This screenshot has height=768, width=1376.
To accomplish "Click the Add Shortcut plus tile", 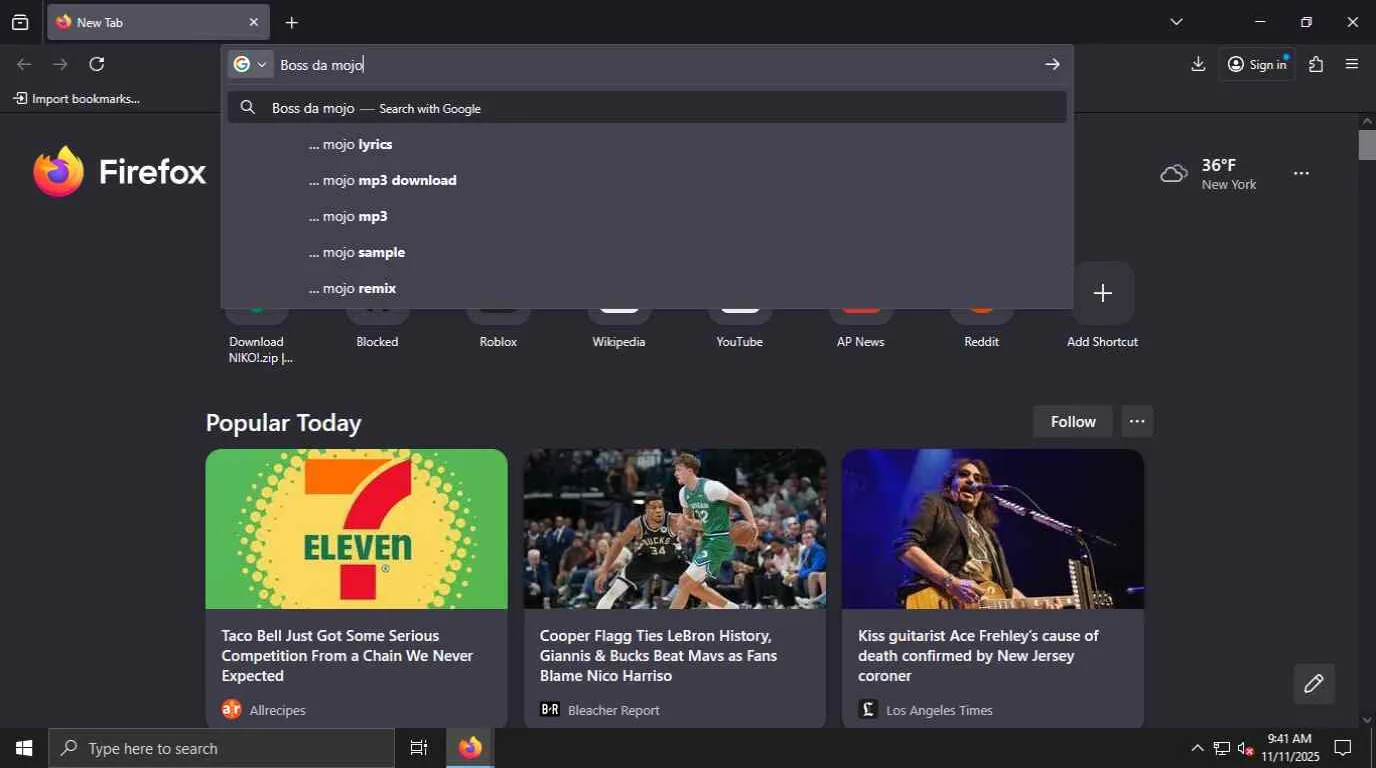I will [x=1102, y=293].
